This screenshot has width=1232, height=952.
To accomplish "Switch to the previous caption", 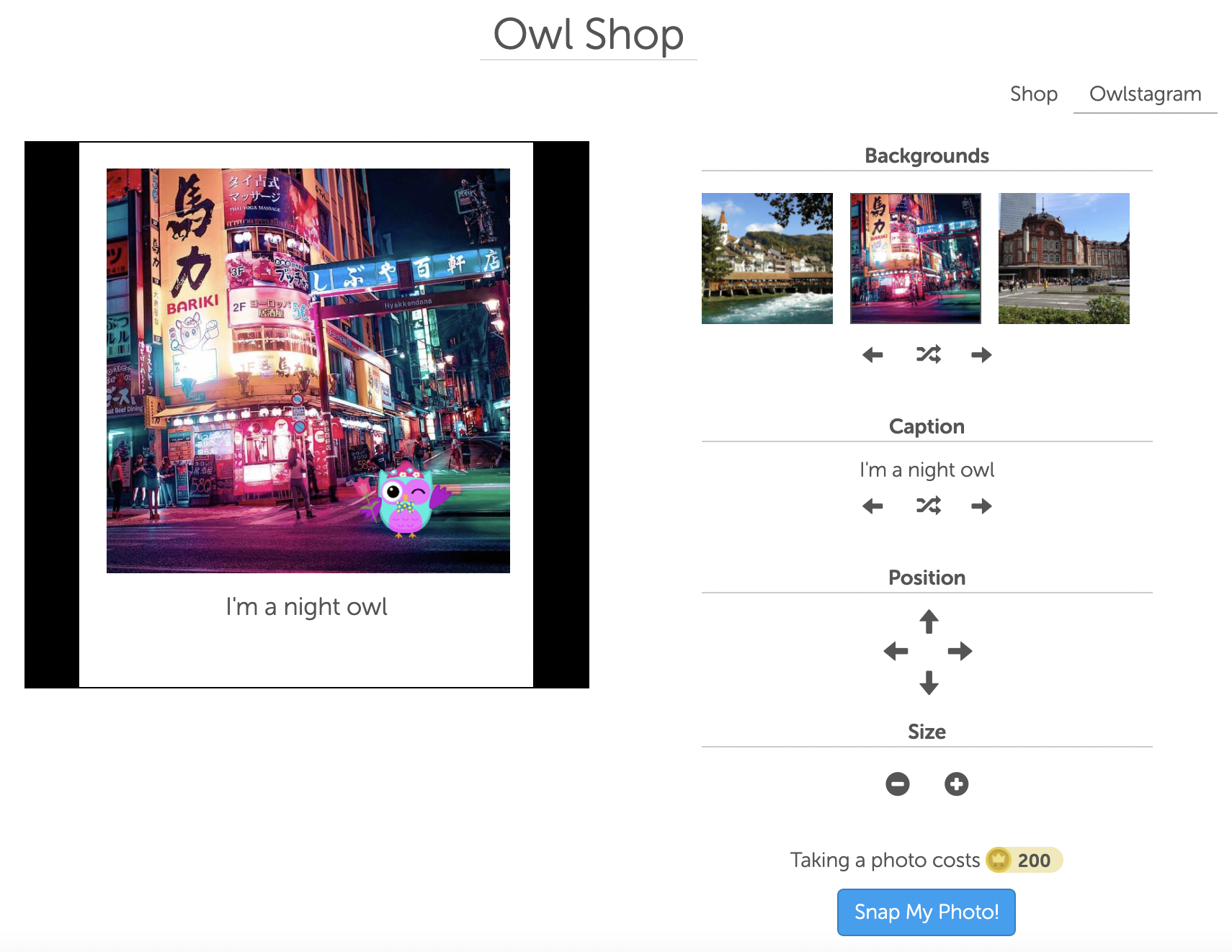I will point(872,506).
